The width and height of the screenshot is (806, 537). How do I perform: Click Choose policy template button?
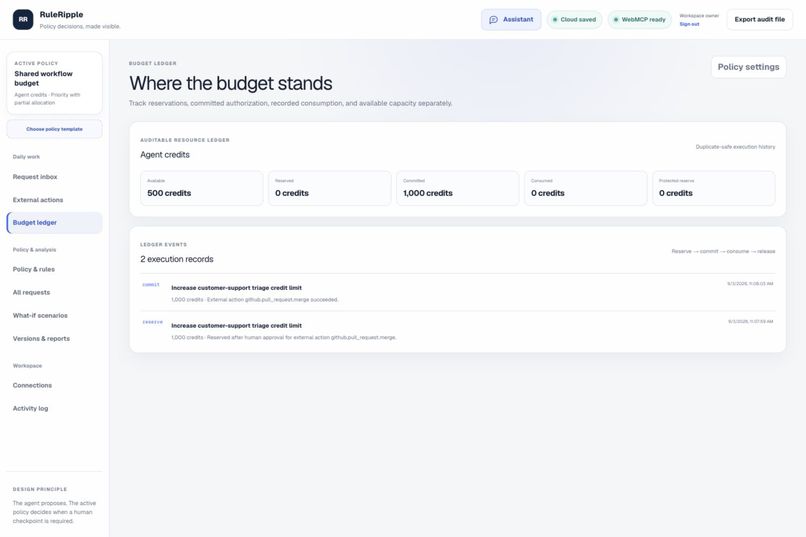point(54,129)
